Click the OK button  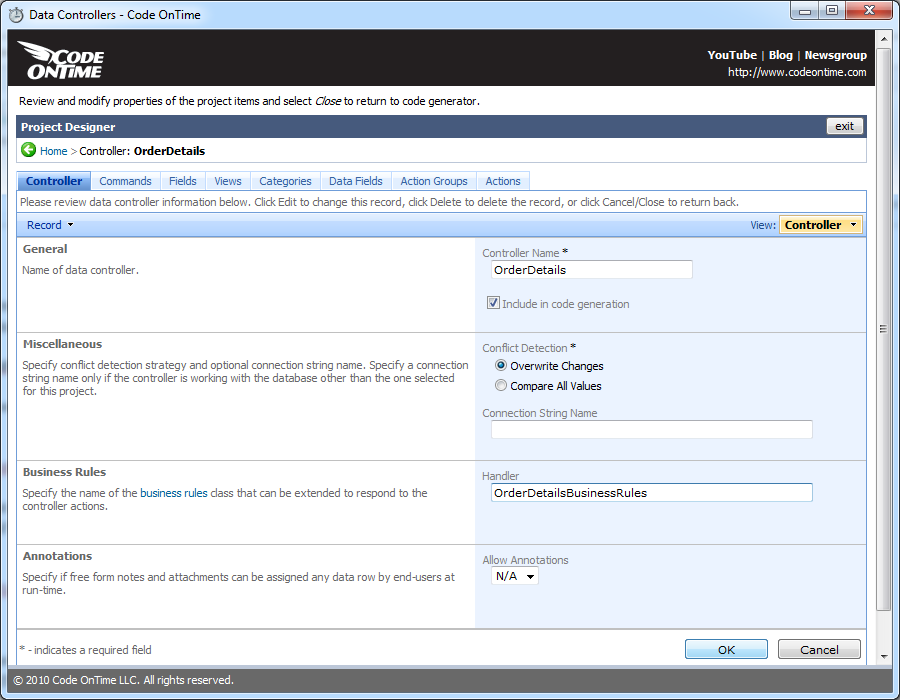coord(726,650)
